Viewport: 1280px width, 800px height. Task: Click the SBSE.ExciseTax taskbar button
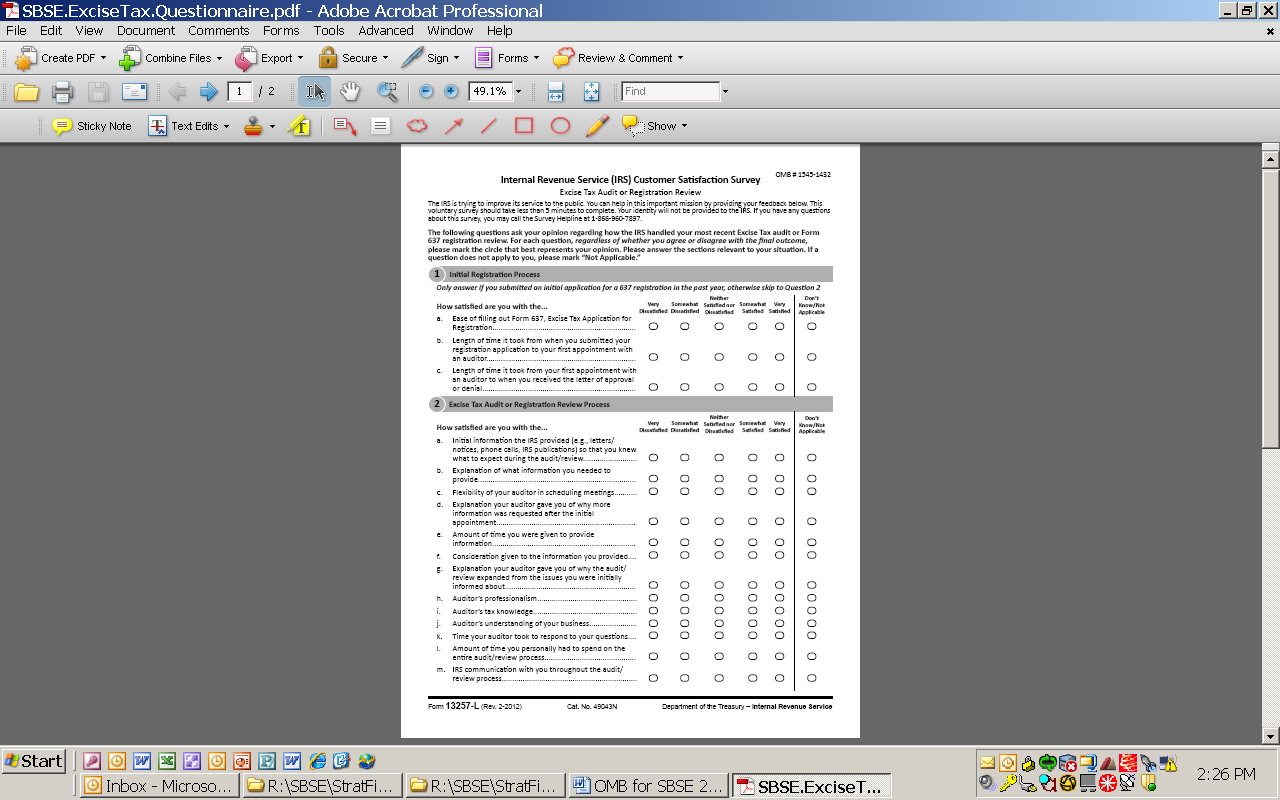point(811,786)
